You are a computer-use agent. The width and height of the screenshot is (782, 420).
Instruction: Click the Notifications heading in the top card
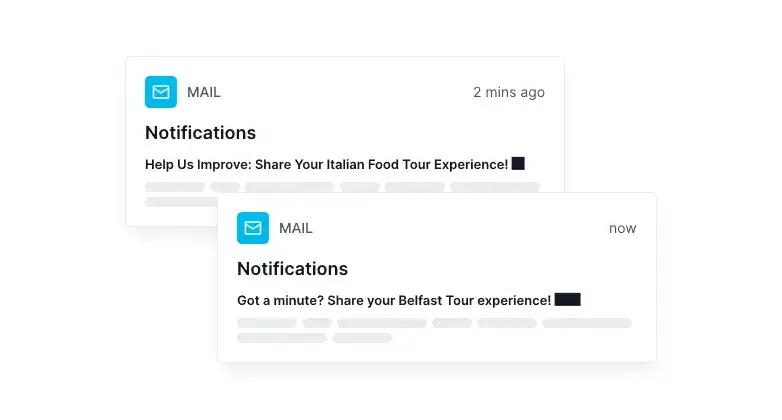[x=200, y=133]
